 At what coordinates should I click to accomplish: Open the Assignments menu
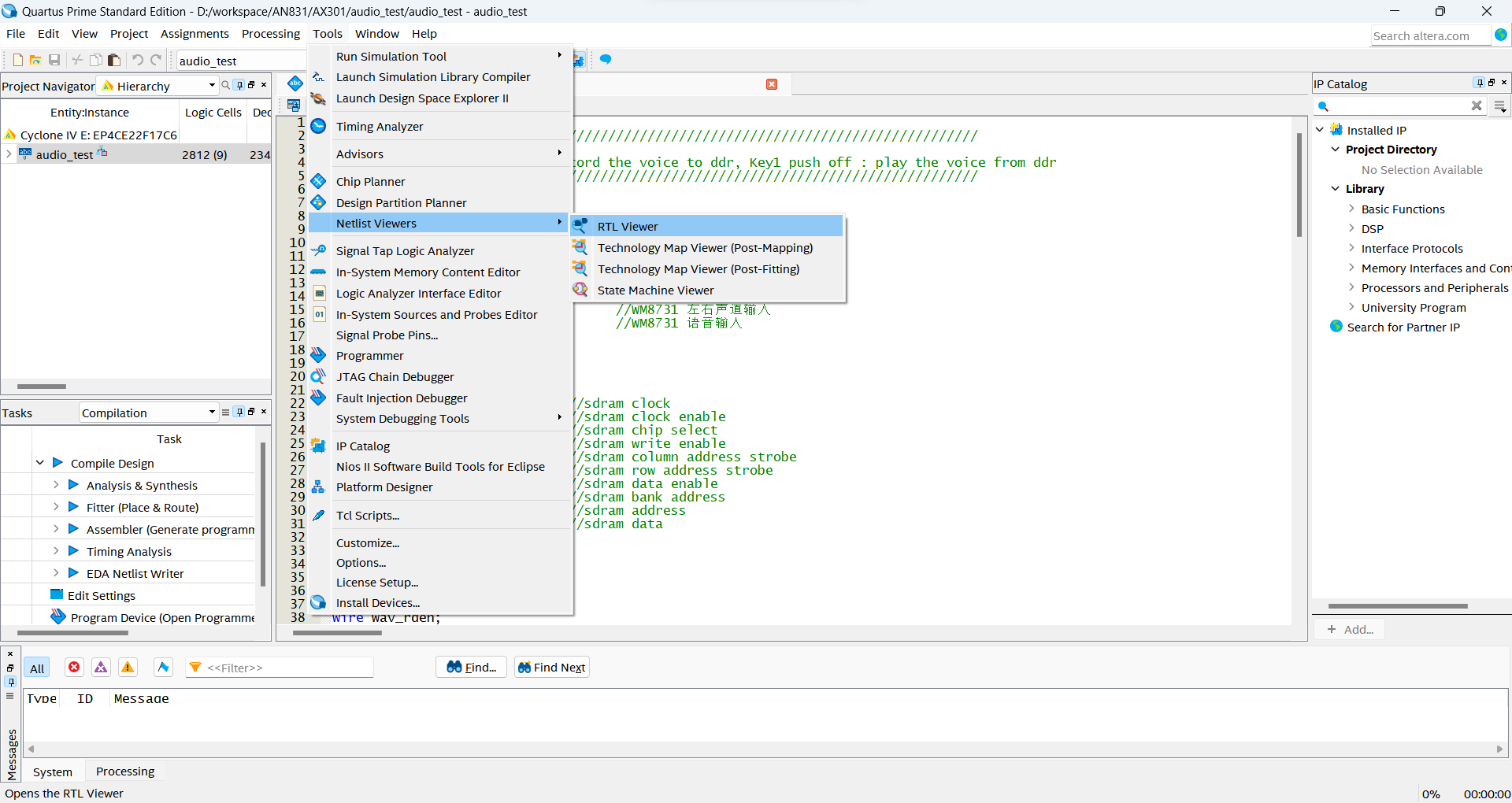pyautogui.click(x=195, y=33)
